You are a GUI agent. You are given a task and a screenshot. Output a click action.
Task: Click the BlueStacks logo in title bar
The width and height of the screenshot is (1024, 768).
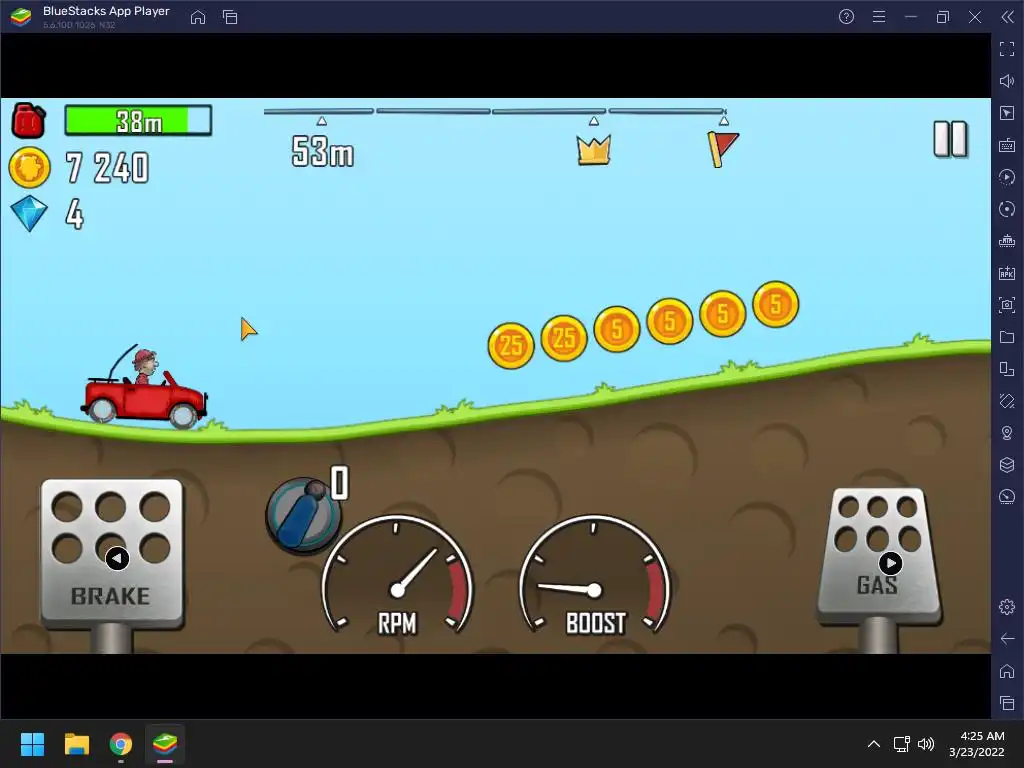click(x=21, y=17)
